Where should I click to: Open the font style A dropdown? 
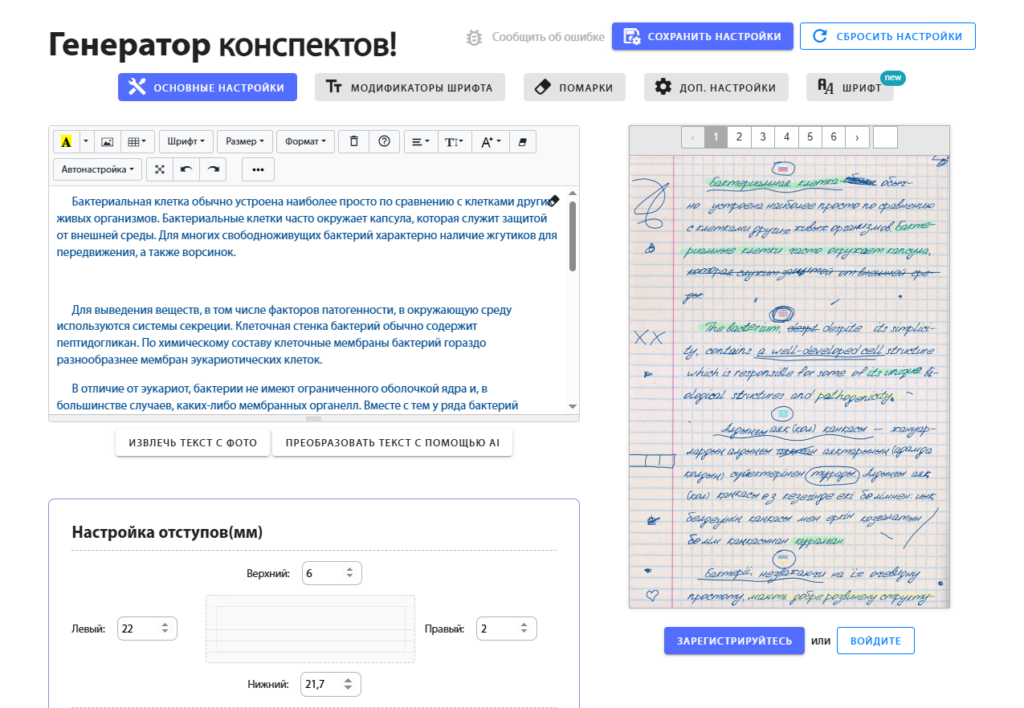point(490,142)
